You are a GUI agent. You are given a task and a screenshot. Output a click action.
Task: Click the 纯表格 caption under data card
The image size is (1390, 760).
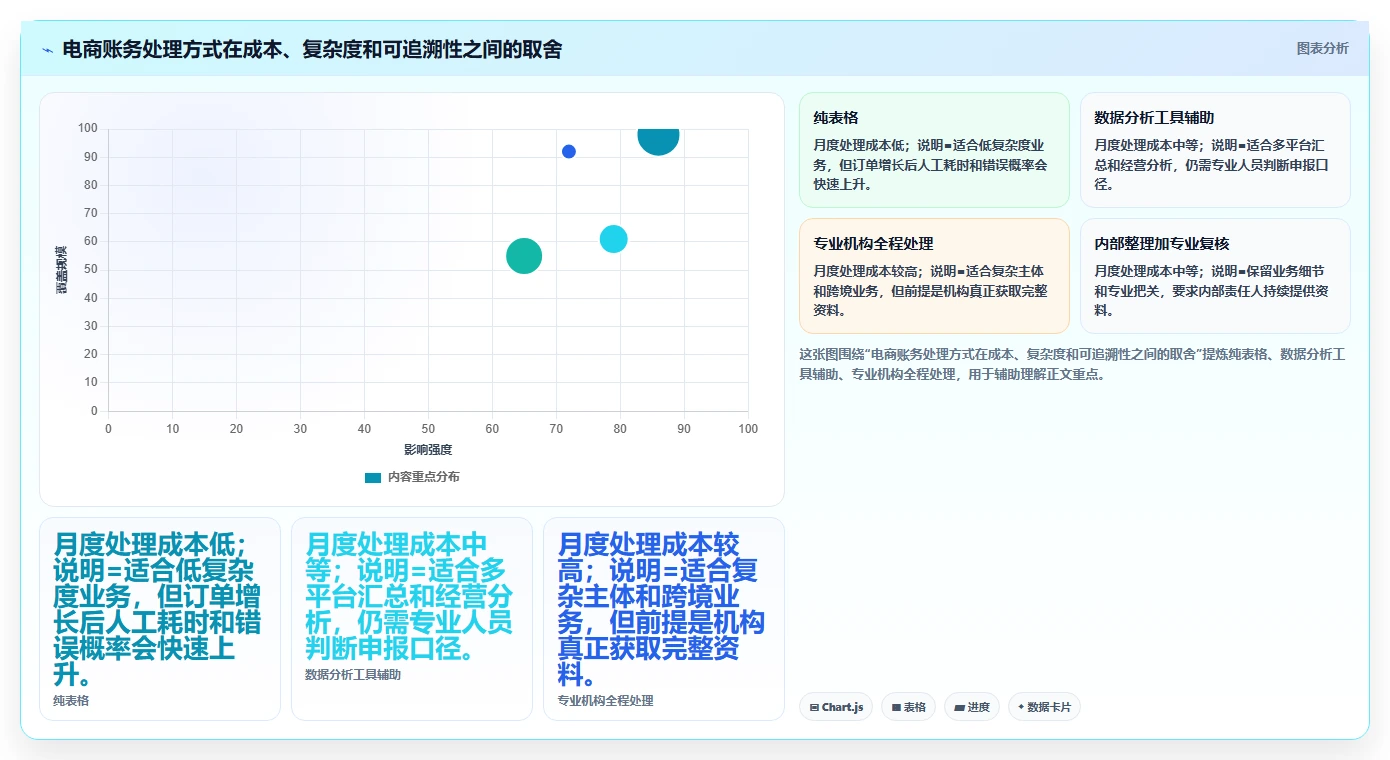[71, 701]
